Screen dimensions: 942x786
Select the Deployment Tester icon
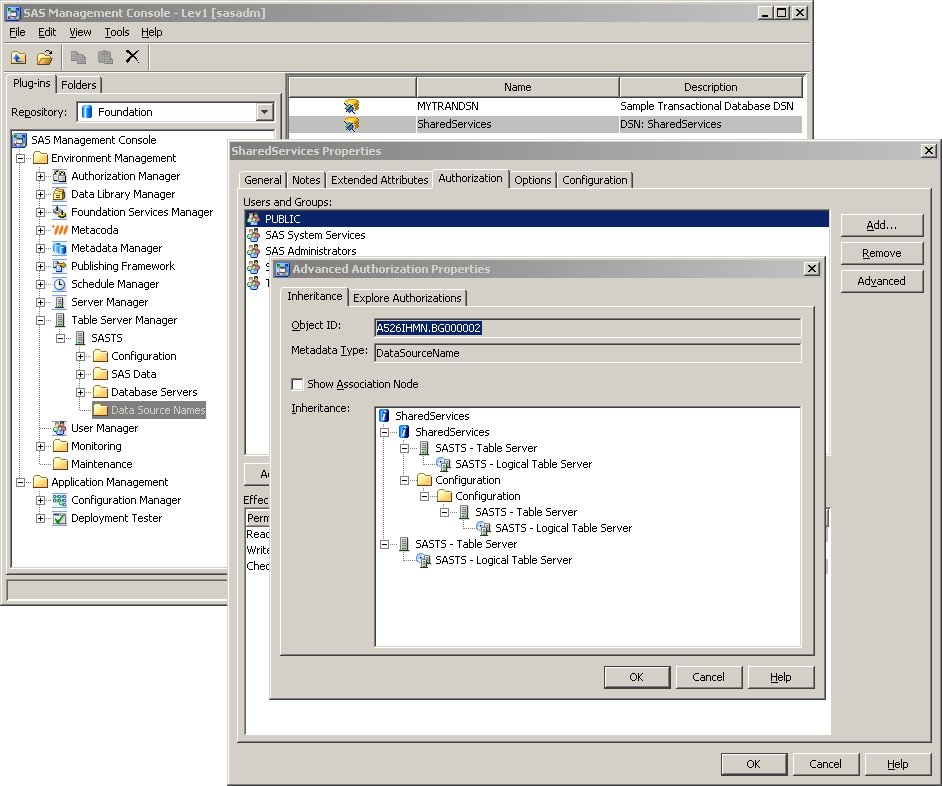[x=59, y=519]
